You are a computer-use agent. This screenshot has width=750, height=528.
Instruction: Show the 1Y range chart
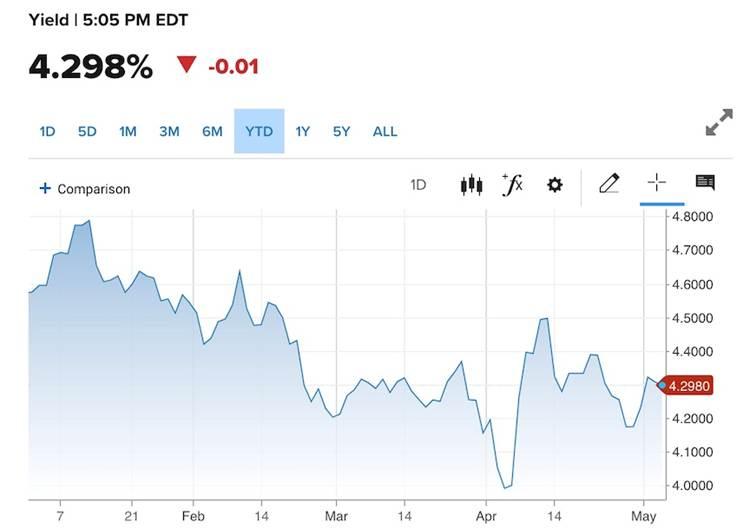click(303, 132)
